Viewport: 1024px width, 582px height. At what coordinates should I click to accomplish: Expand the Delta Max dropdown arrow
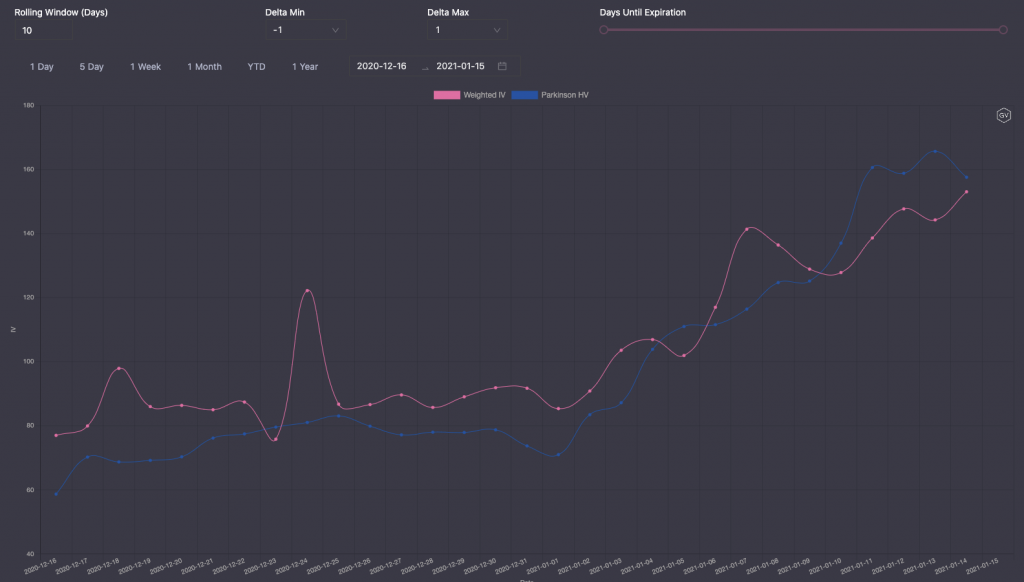click(x=497, y=30)
